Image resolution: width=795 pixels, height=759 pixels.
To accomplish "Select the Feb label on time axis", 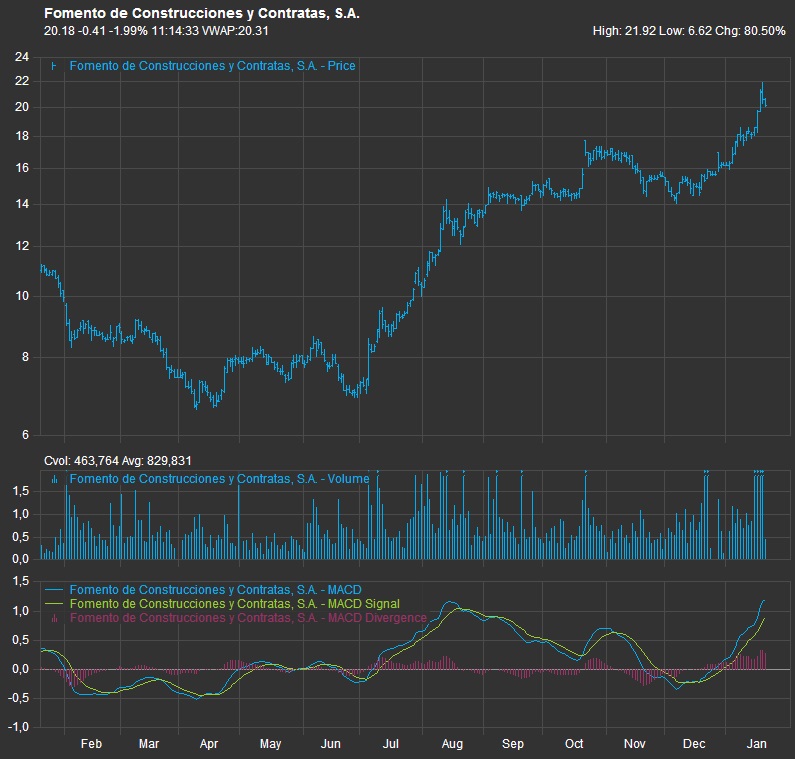I will tap(91, 744).
